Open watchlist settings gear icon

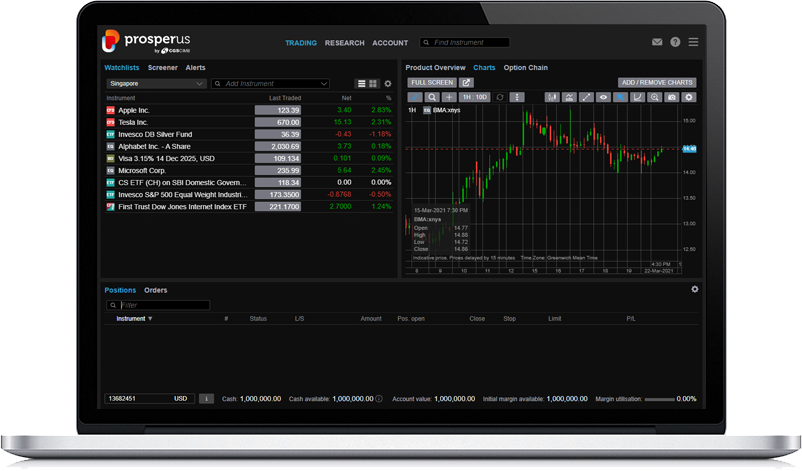(x=388, y=84)
